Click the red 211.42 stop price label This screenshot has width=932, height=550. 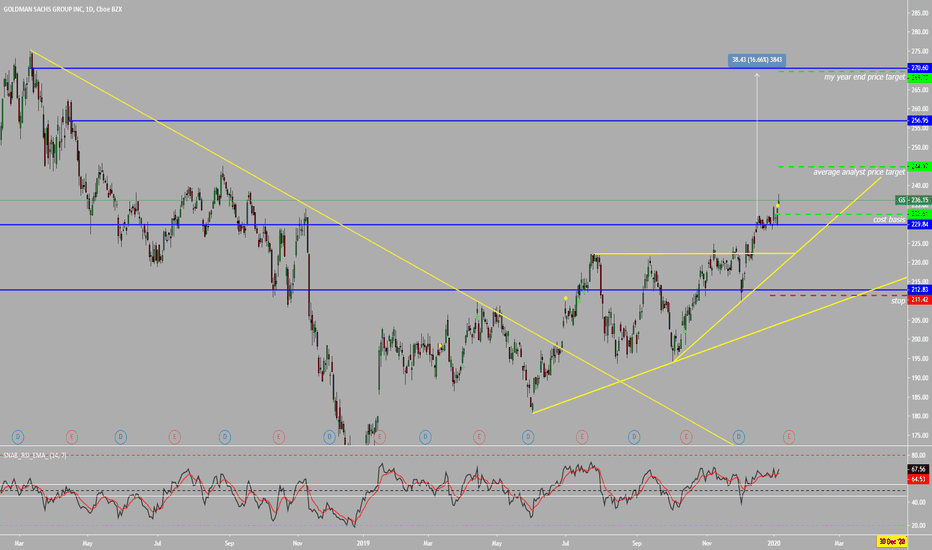pos(919,300)
